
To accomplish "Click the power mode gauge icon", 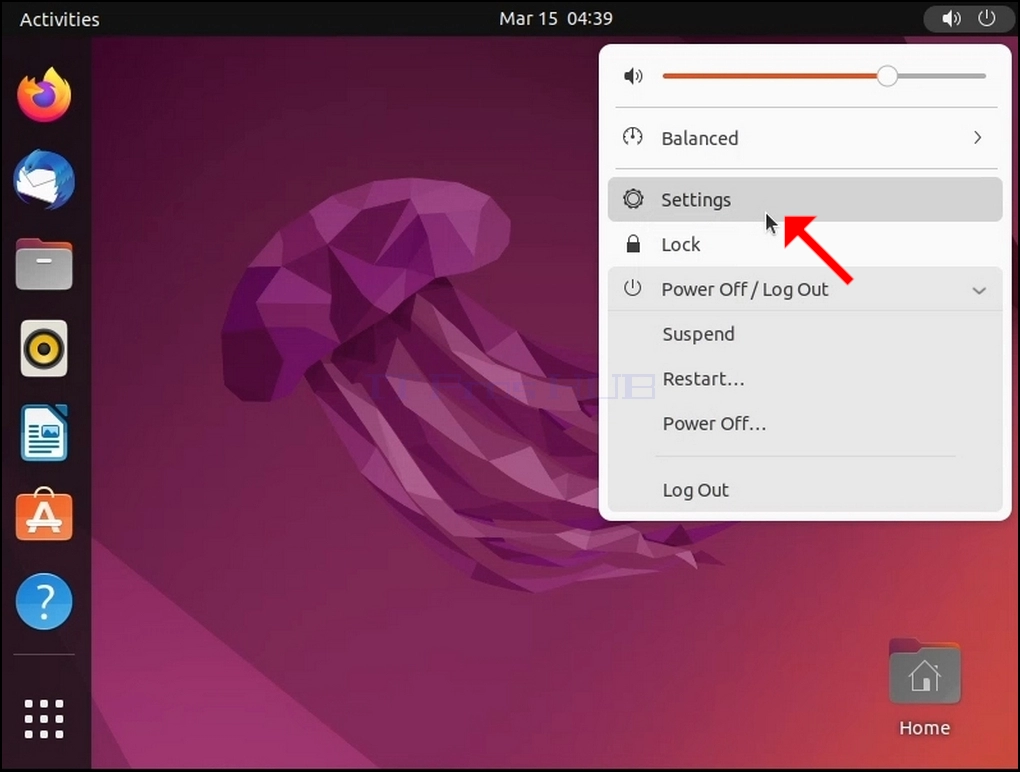I will coord(633,137).
